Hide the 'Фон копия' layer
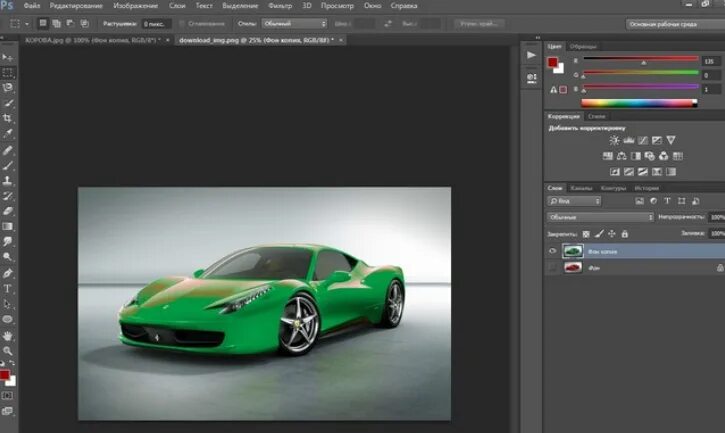The image size is (725, 433). pyautogui.click(x=553, y=251)
